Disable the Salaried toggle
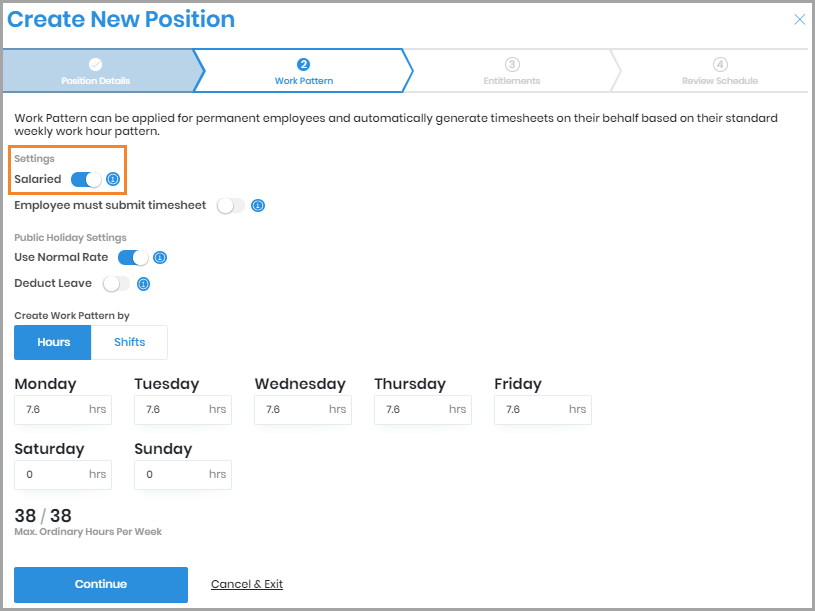The width and height of the screenshot is (815, 611). tap(86, 179)
